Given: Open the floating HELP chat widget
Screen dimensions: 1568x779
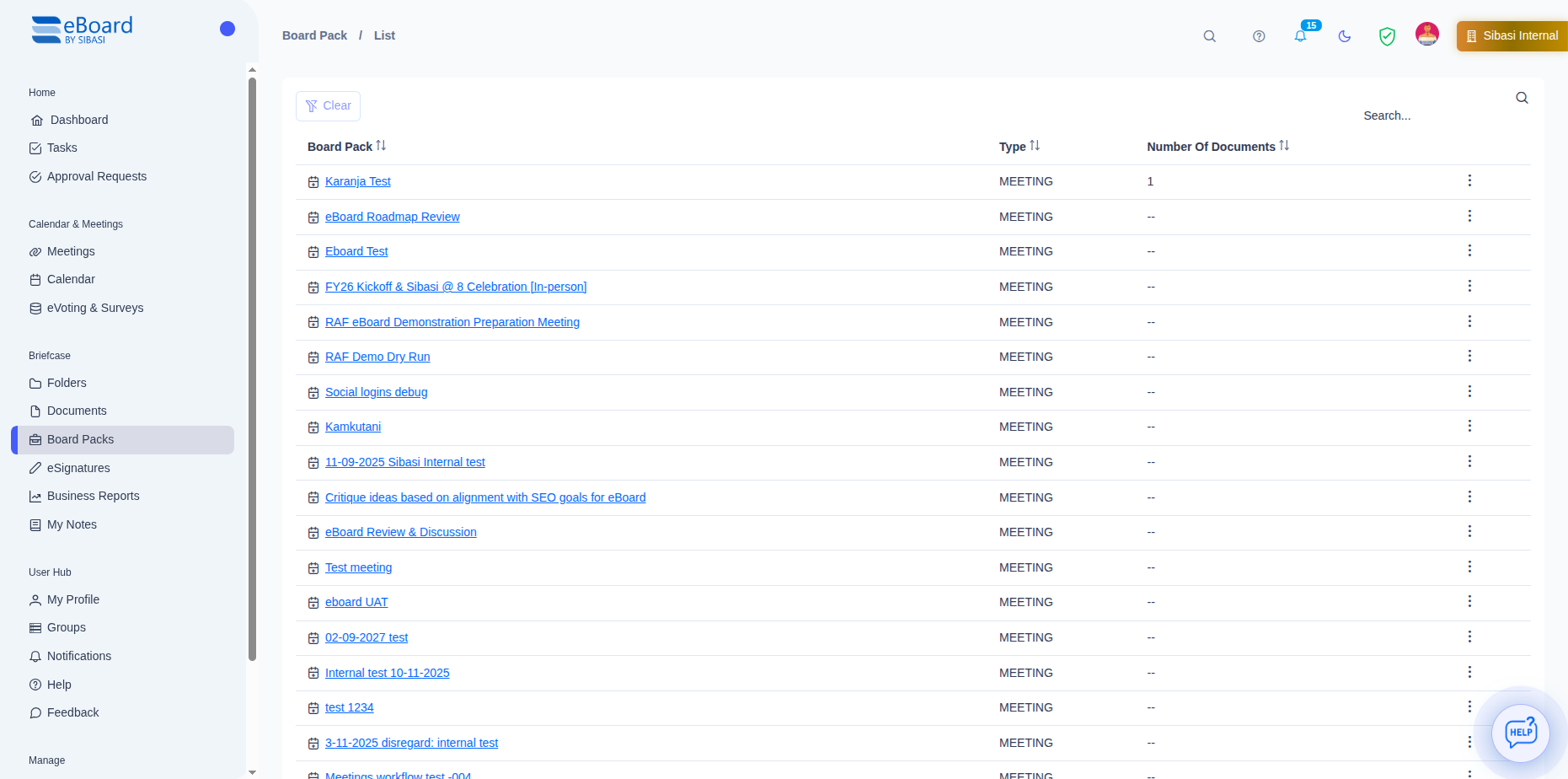Looking at the screenshot, I should [1521, 732].
